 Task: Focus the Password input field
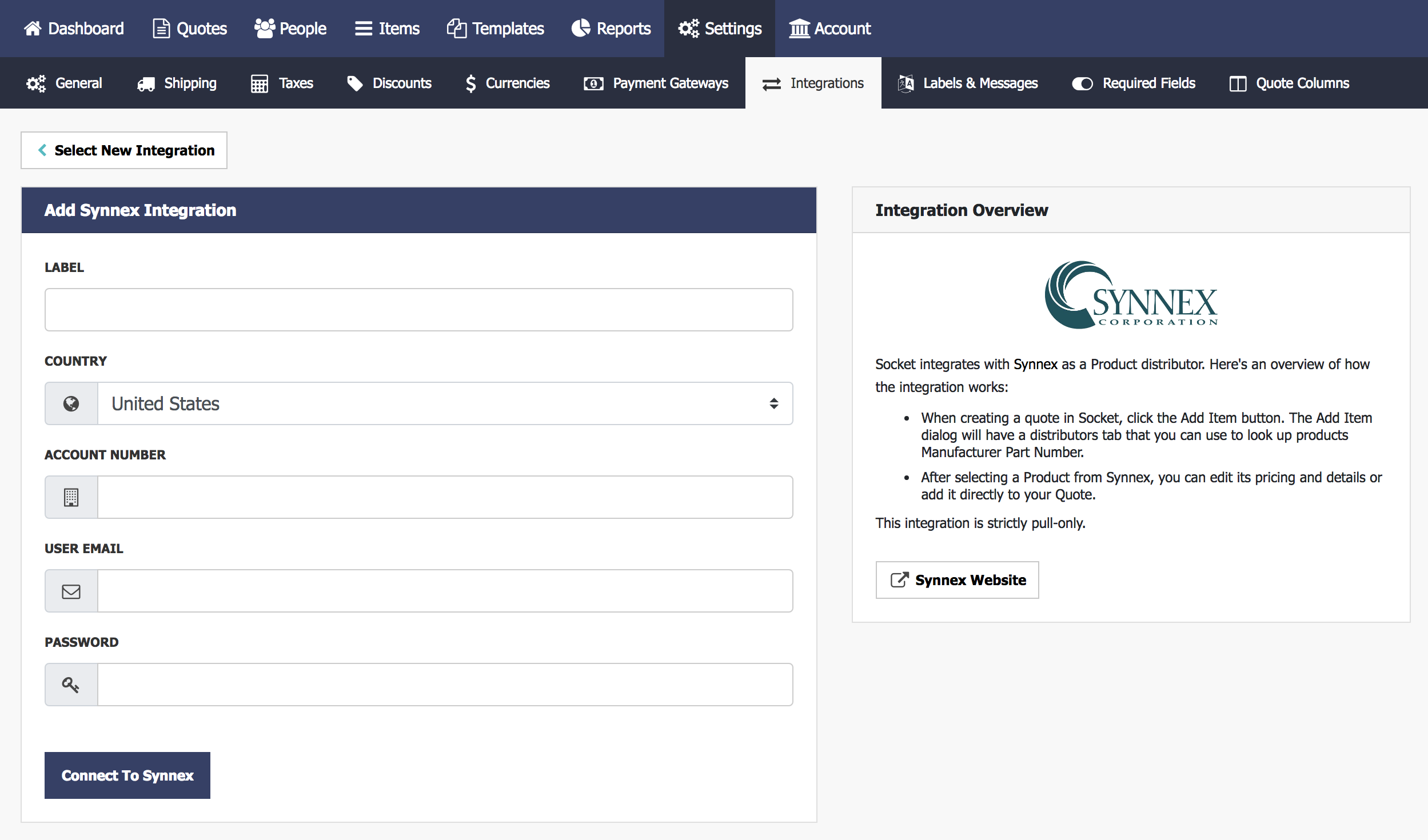(x=445, y=685)
